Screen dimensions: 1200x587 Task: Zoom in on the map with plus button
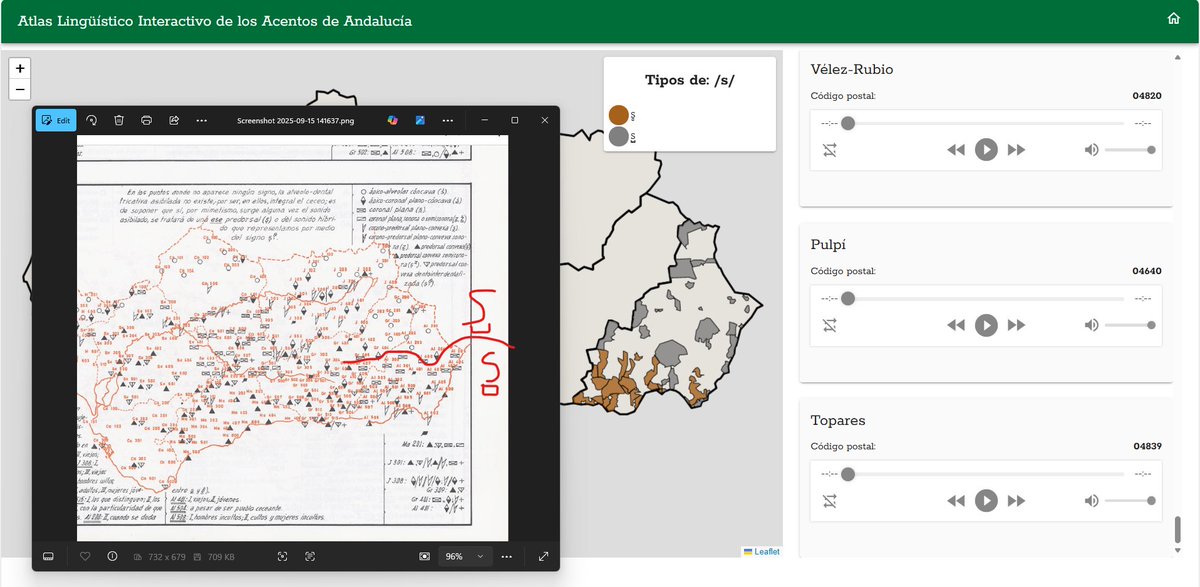tap(19, 69)
